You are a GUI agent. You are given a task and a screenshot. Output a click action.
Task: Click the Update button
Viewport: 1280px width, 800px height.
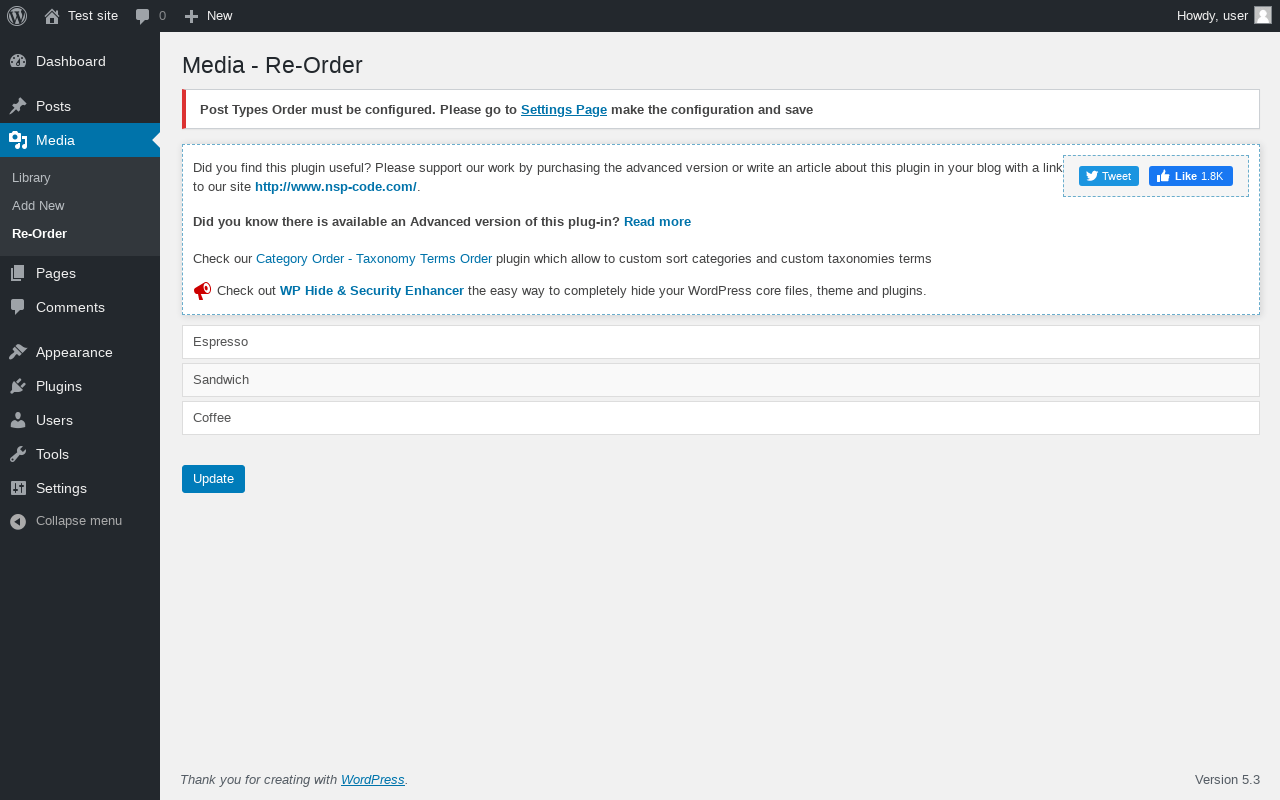point(213,479)
